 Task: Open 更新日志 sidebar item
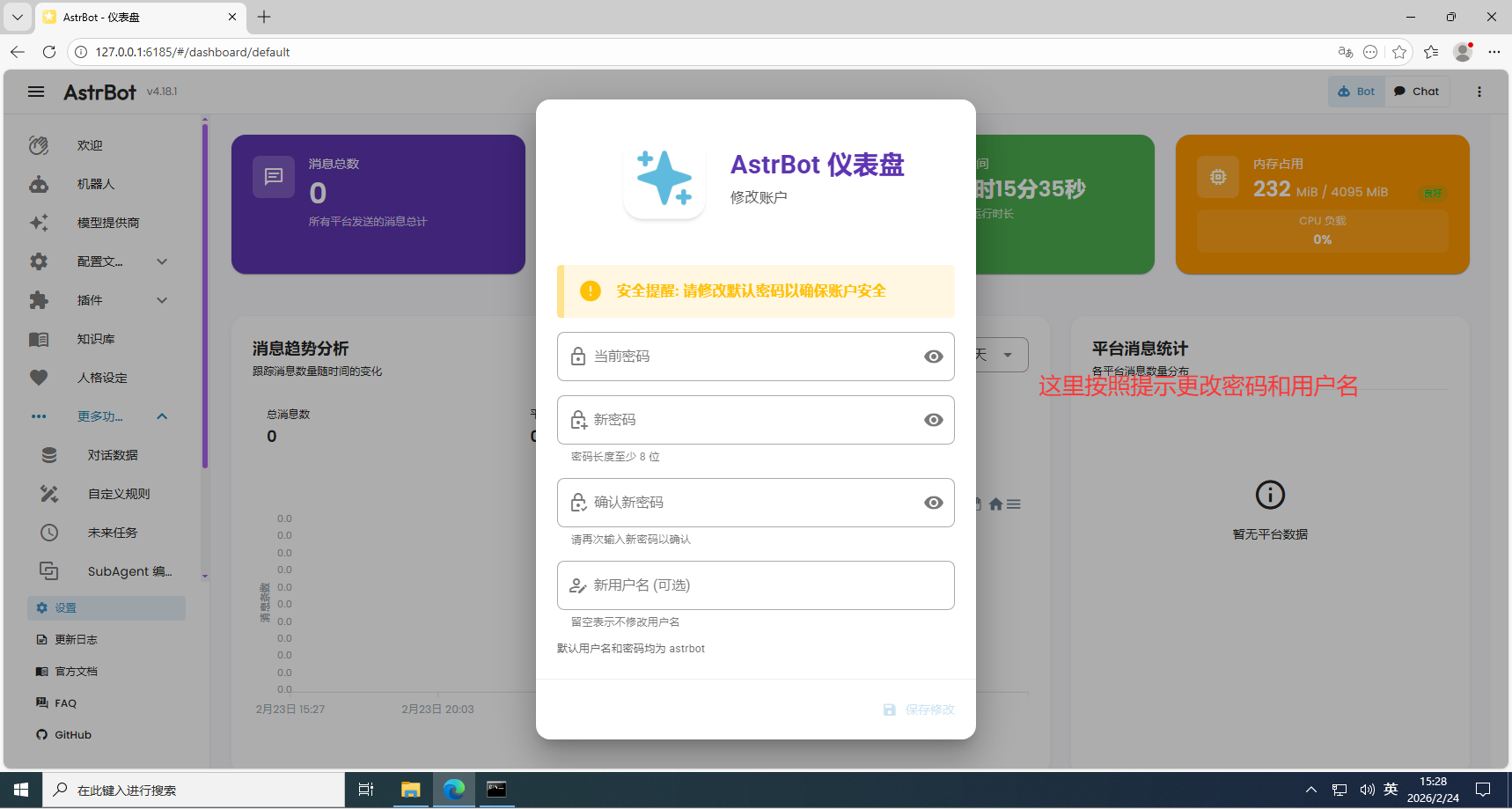point(106,640)
